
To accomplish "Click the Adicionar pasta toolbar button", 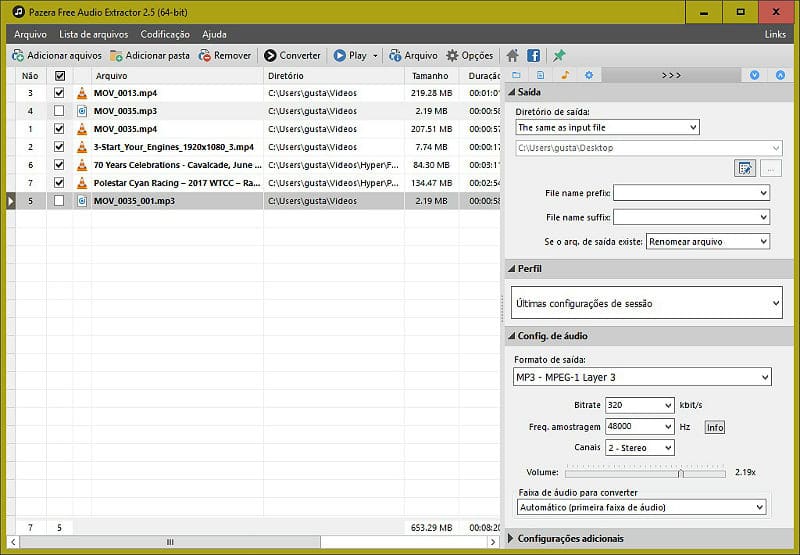I will tap(150, 56).
